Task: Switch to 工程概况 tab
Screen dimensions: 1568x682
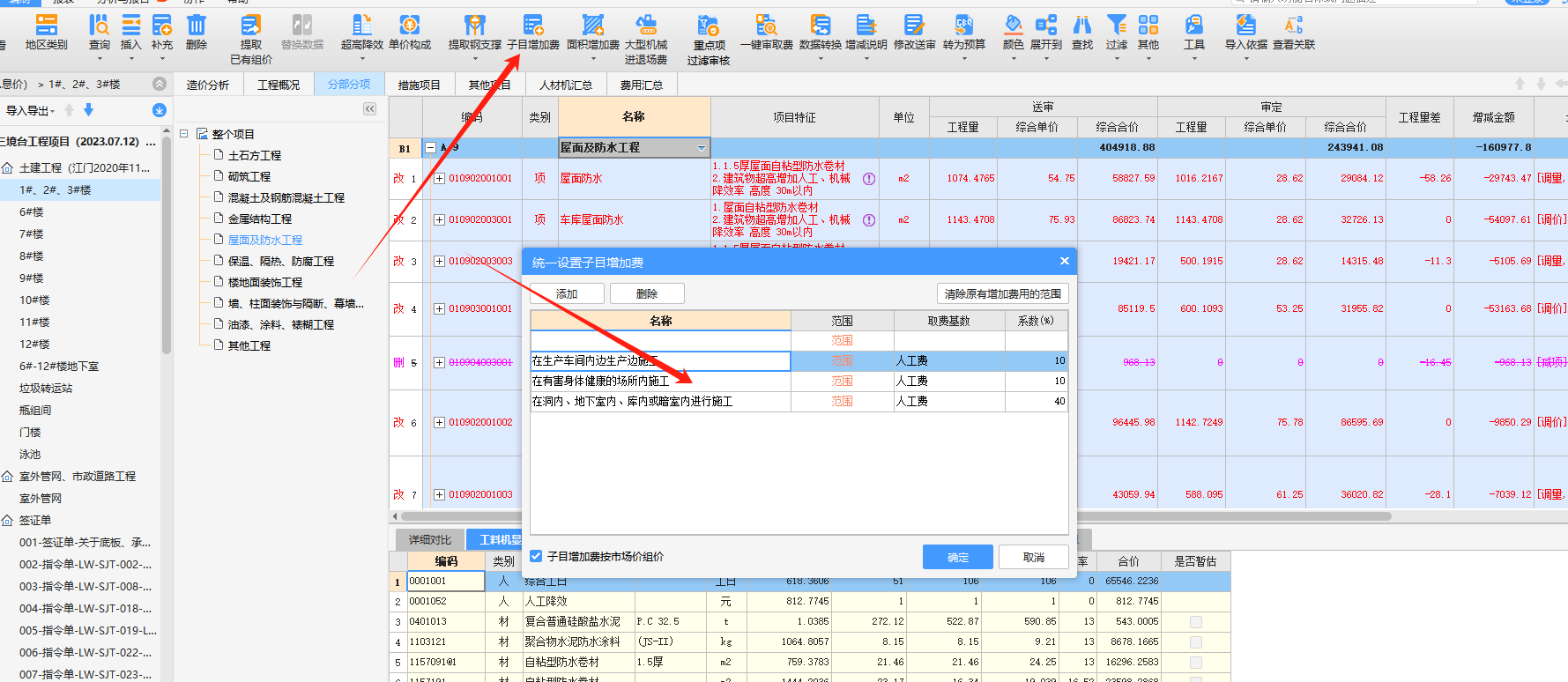Action: point(279,85)
